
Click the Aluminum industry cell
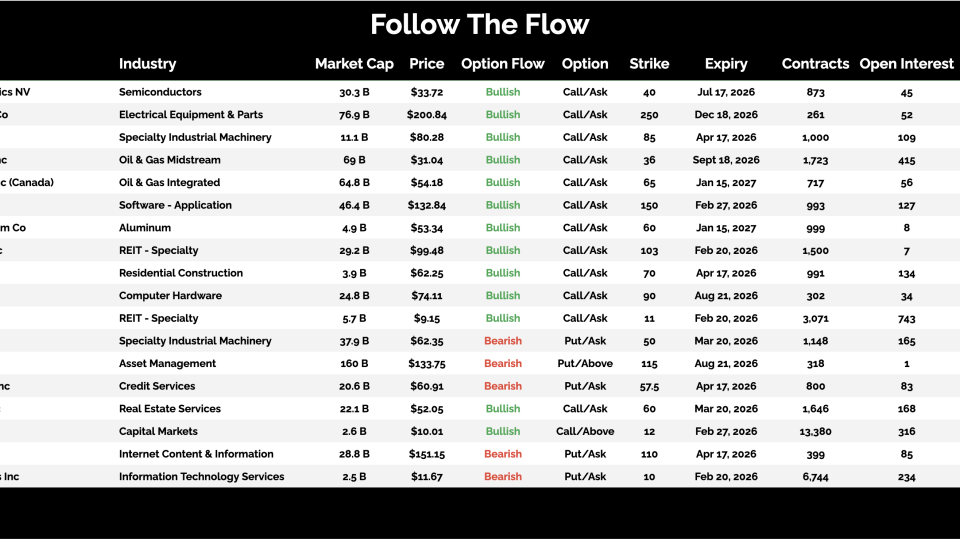(x=145, y=228)
